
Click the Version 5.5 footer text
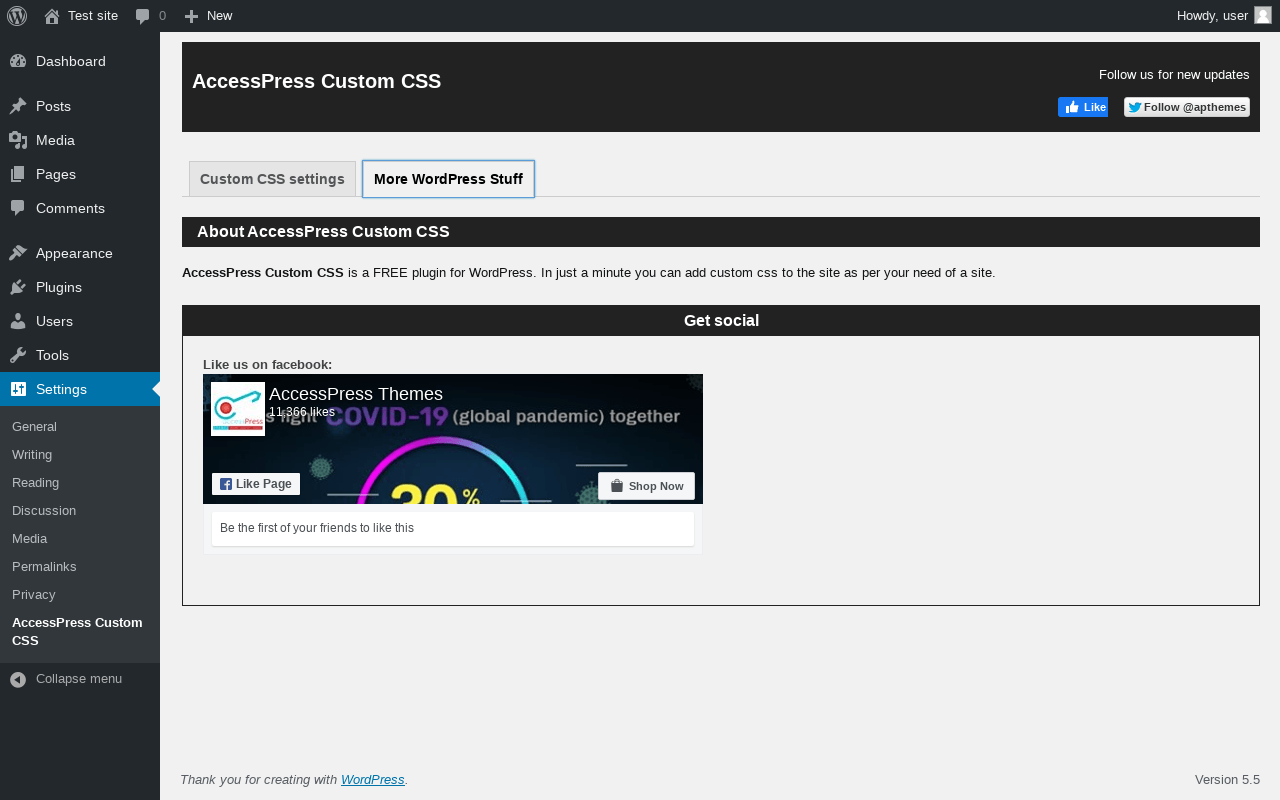[1227, 780]
